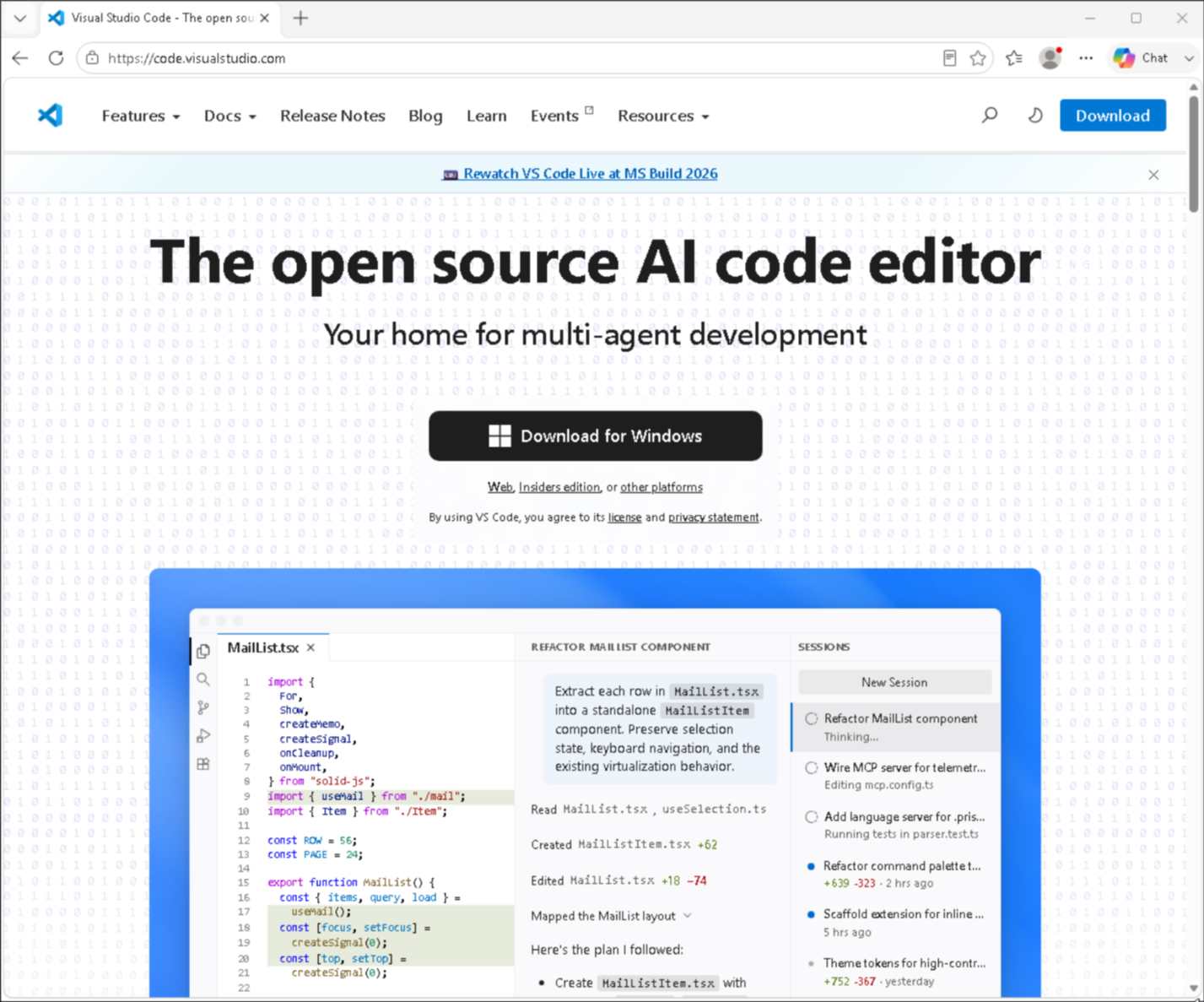Click Run and Debug icon in mockup
Image resolution: width=1204 pixels, height=1002 pixels.
pos(203,736)
